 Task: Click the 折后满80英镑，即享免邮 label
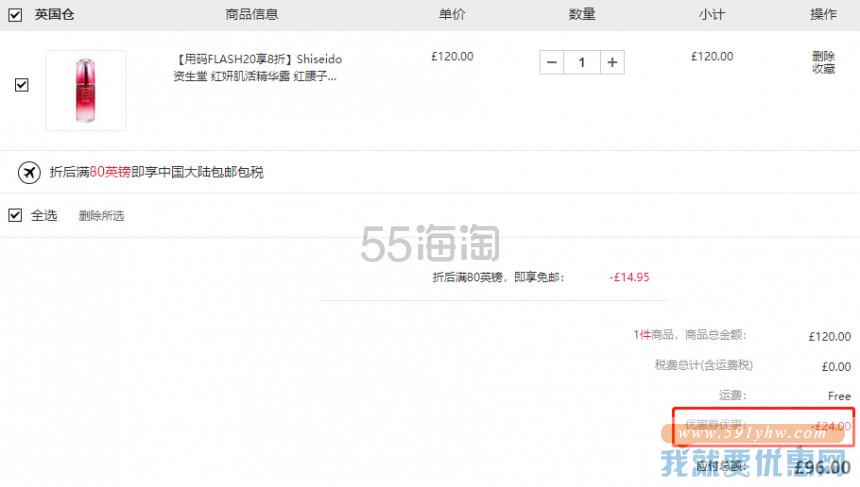coord(499,278)
